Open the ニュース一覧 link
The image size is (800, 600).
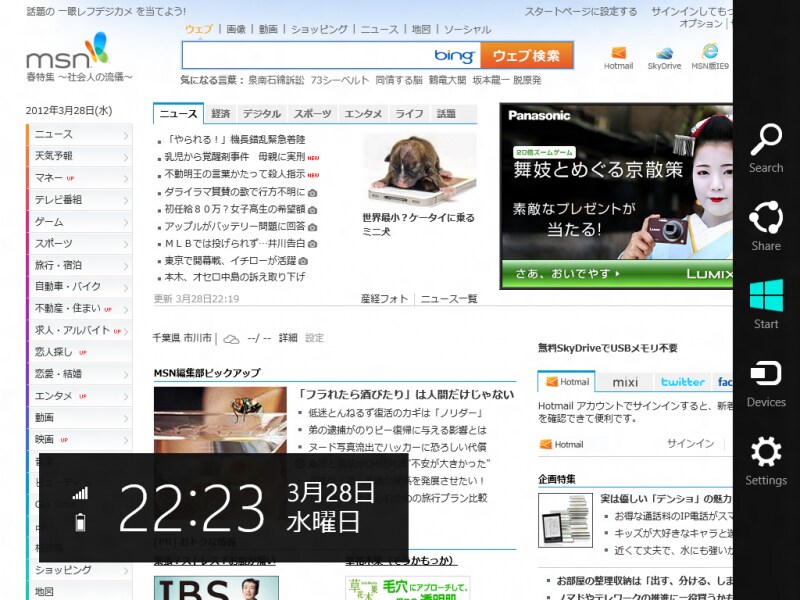(447, 297)
